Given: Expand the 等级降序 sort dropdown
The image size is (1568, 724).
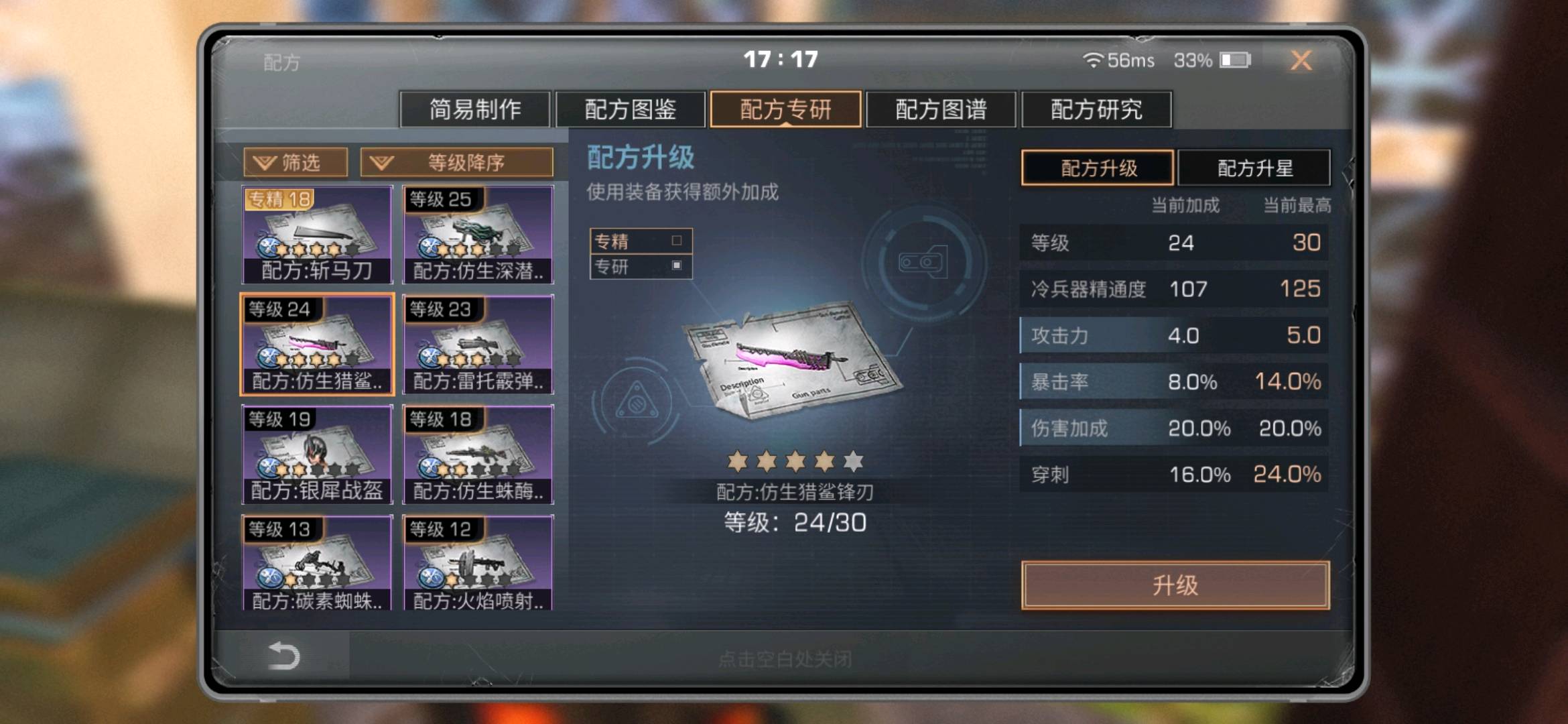Looking at the screenshot, I should pyautogui.click(x=457, y=162).
